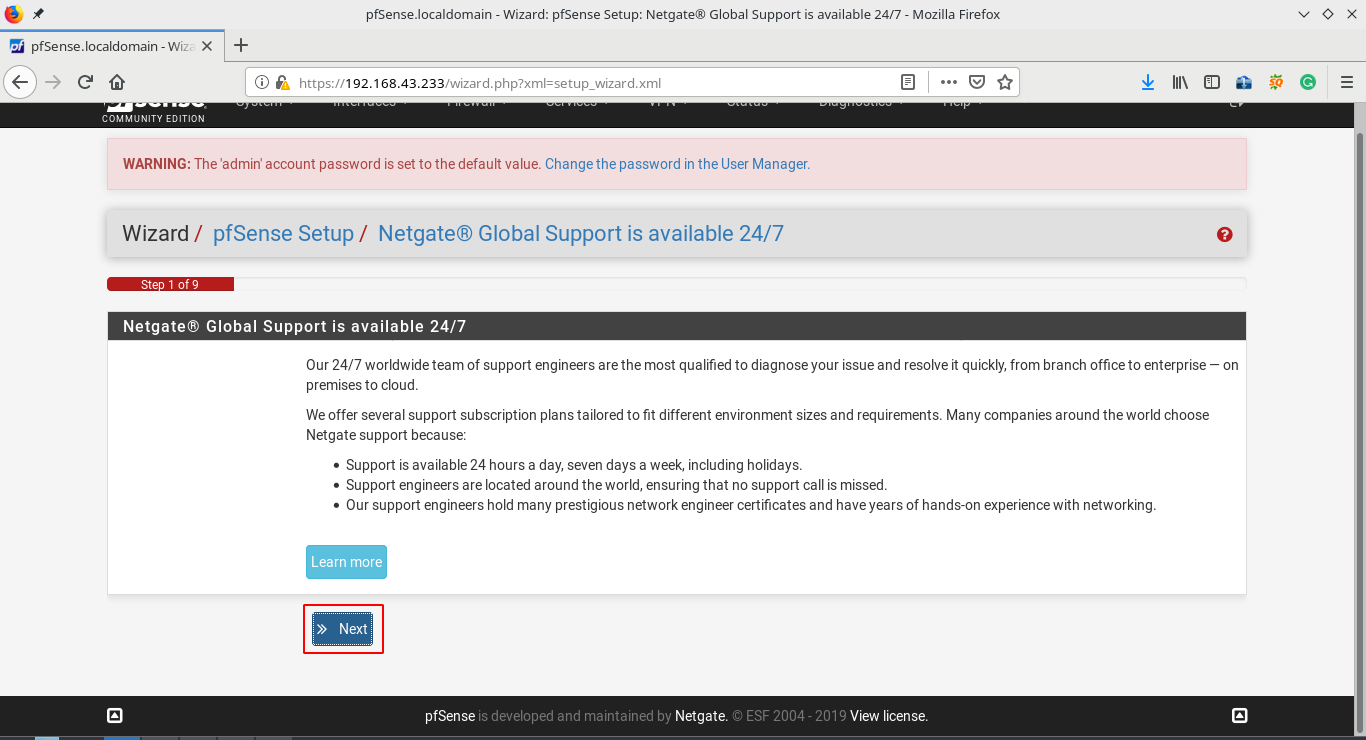This screenshot has height=740, width=1366.
Task: Click the pin icon in title bar
Action: 38,14
